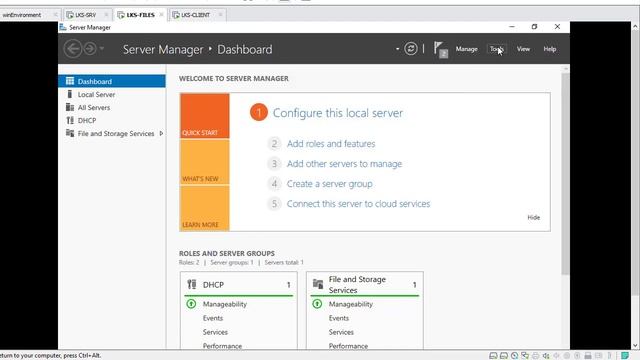
Task: Click the Dashboard sidebar icon
Action: click(x=70, y=81)
